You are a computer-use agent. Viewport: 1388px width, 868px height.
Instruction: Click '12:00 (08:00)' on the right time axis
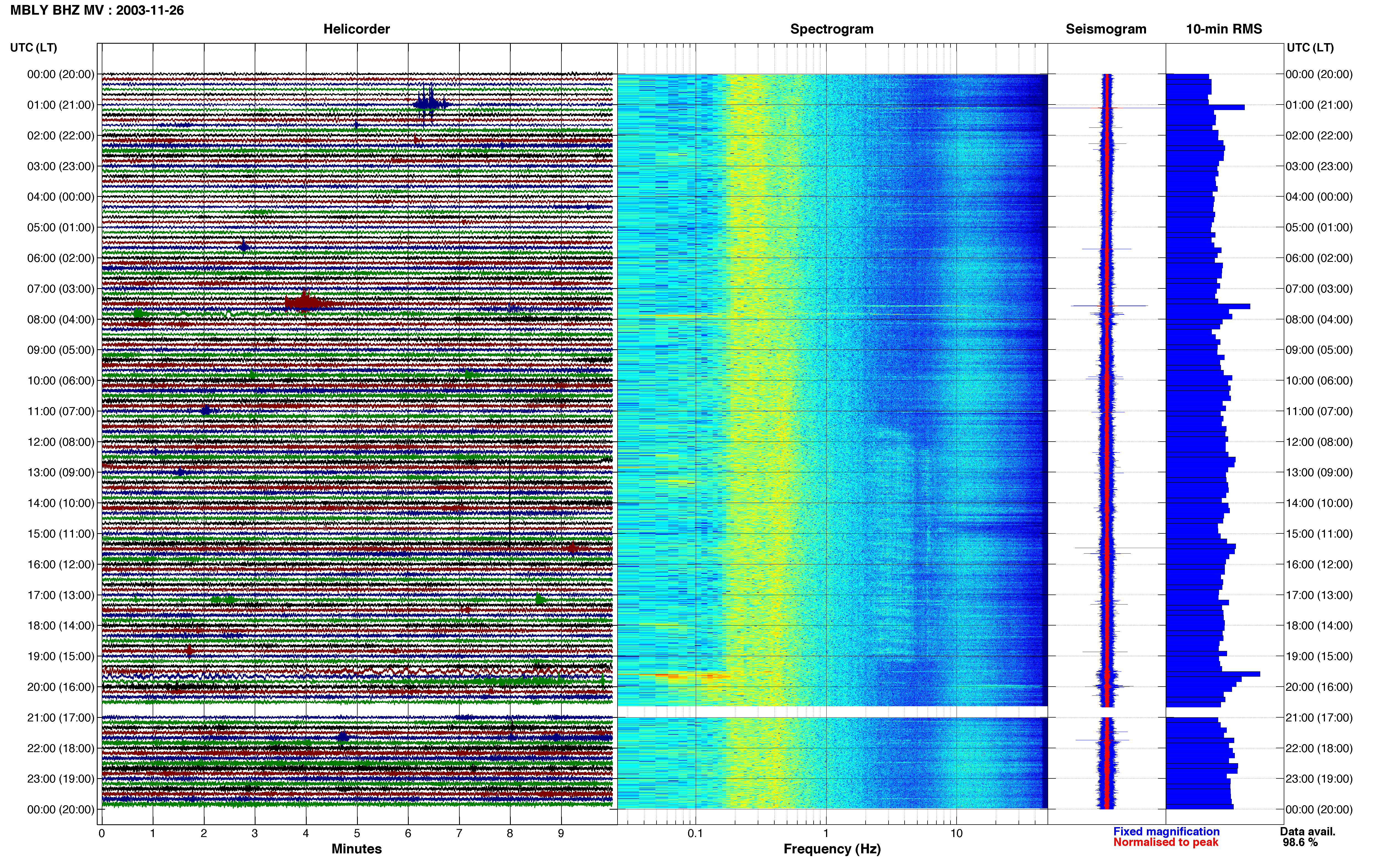[1319, 442]
